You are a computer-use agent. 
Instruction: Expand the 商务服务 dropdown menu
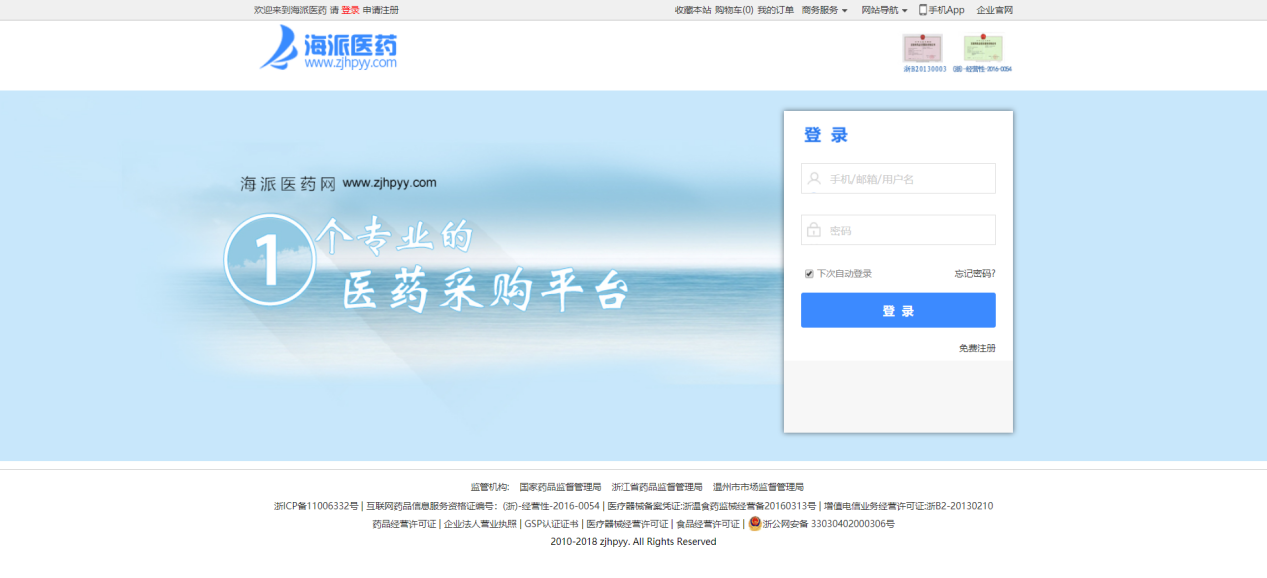[x=824, y=10]
